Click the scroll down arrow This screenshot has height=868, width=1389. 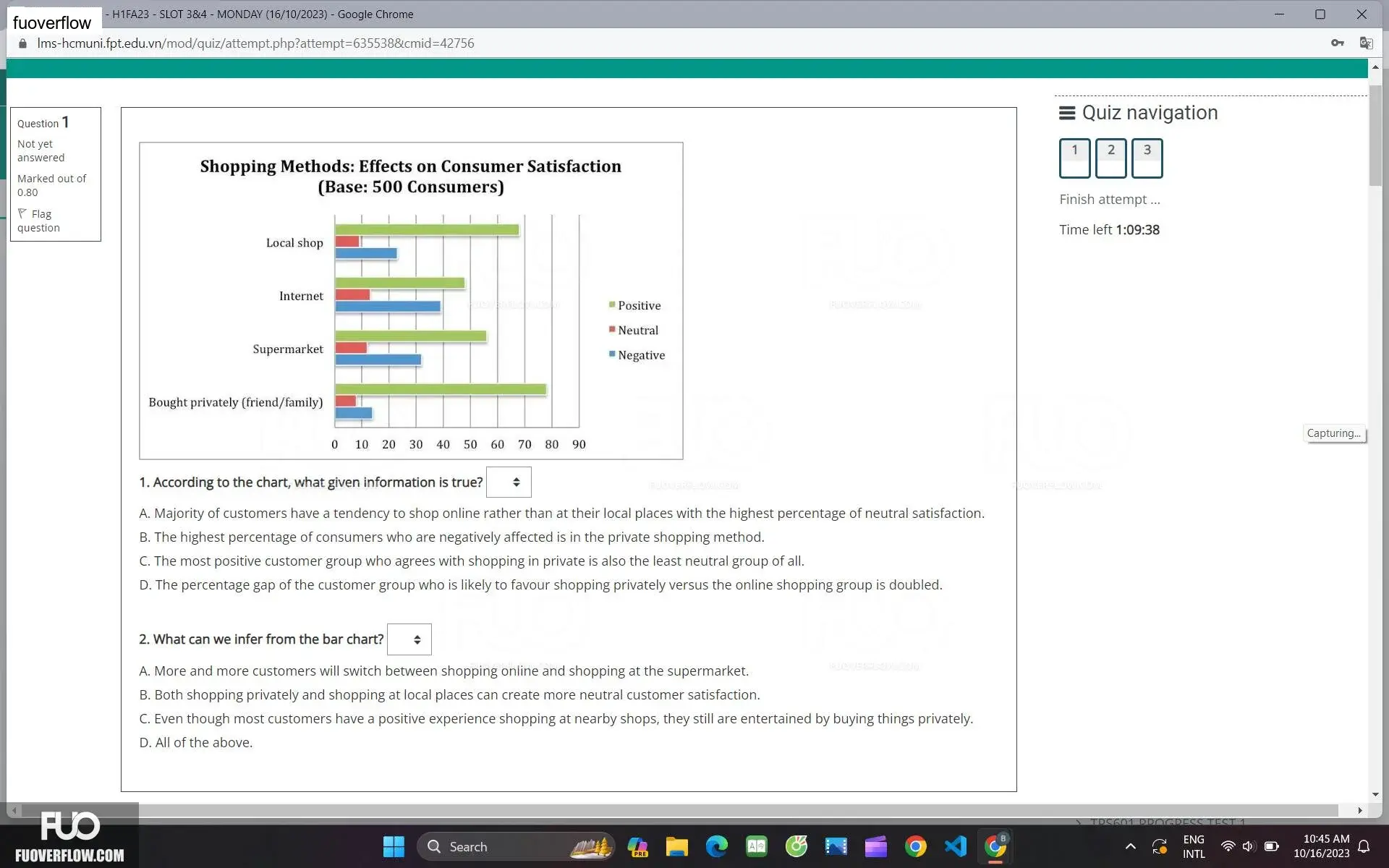tap(1375, 794)
